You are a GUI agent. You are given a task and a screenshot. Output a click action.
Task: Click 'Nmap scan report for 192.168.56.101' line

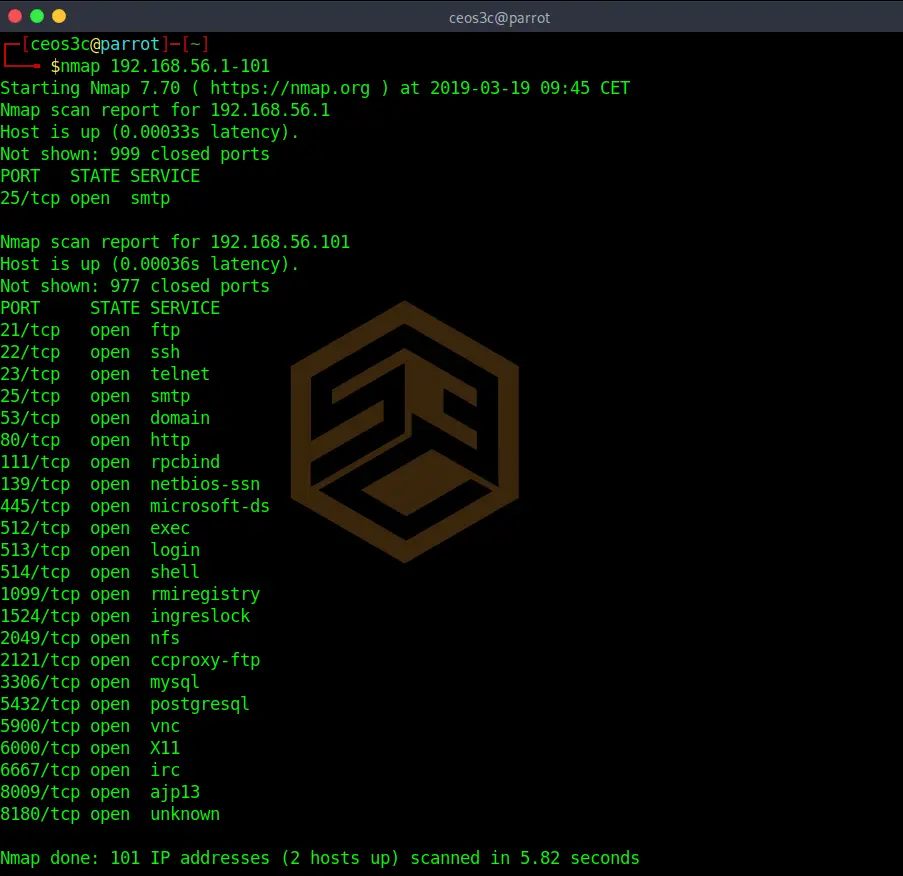pyautogui.click(x=175, y=242)
